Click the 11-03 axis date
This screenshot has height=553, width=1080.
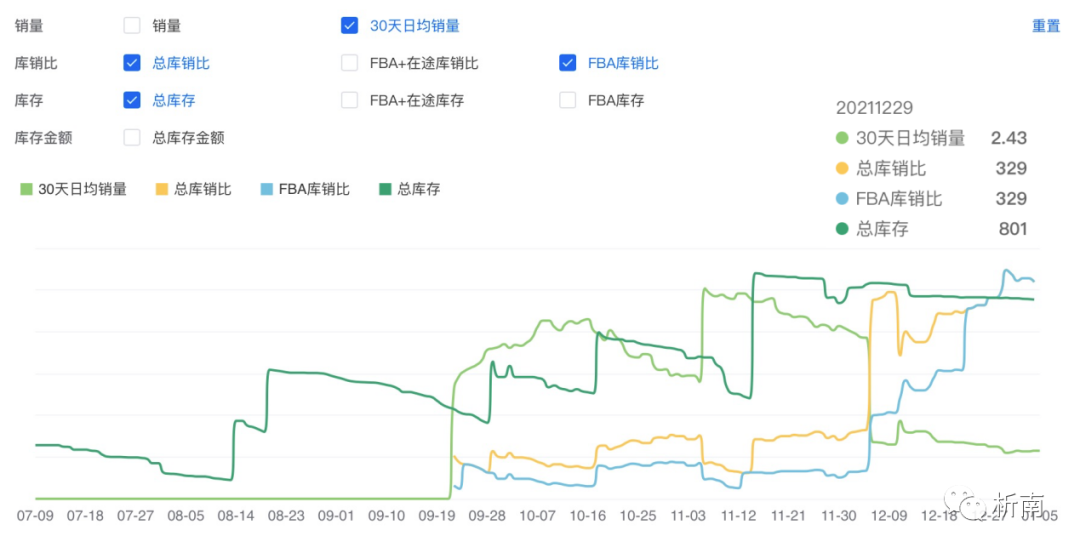pyautogui.click(x=688, y=516)
